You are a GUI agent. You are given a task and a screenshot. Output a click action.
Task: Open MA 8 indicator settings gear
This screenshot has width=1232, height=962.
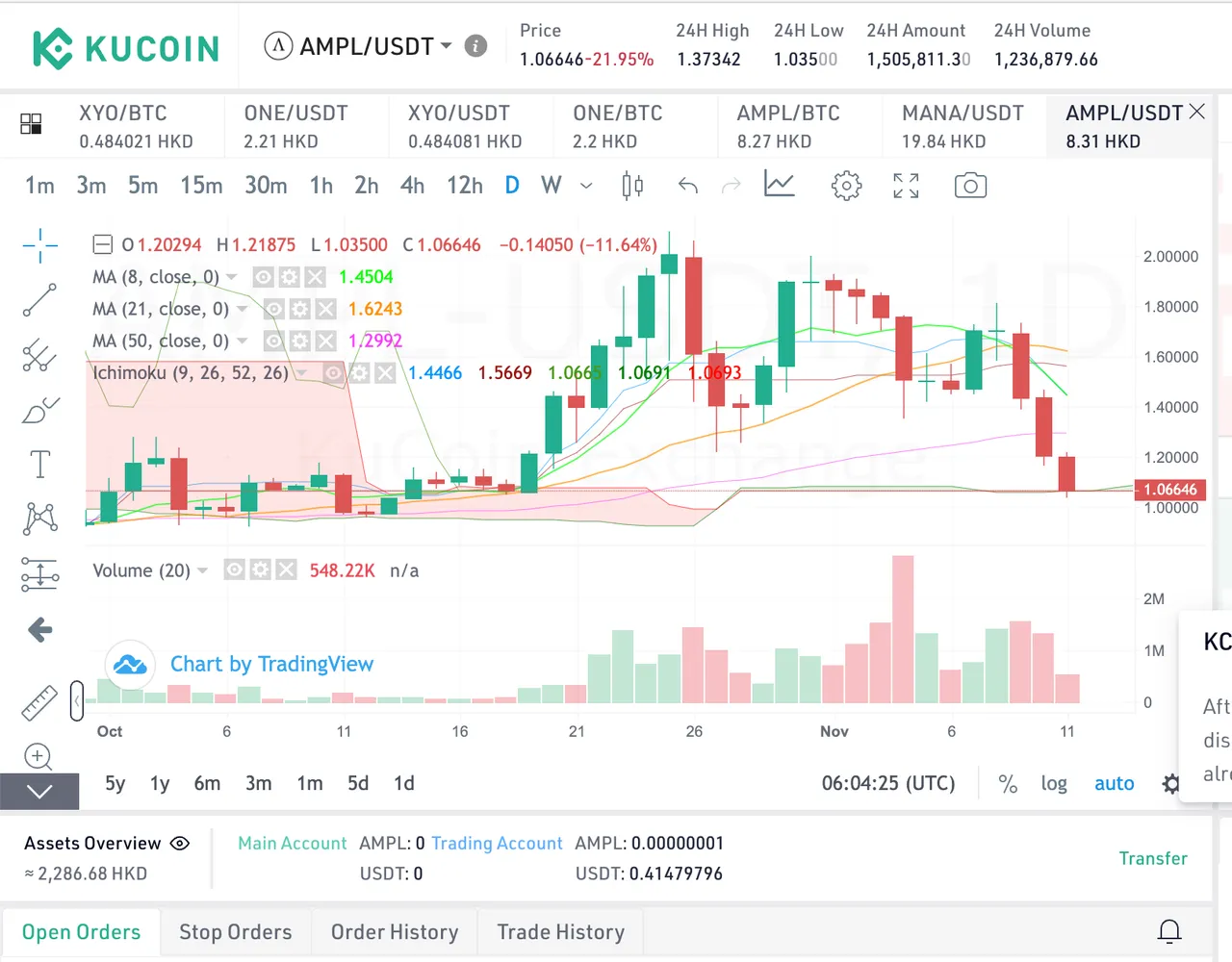coord(289,277)
